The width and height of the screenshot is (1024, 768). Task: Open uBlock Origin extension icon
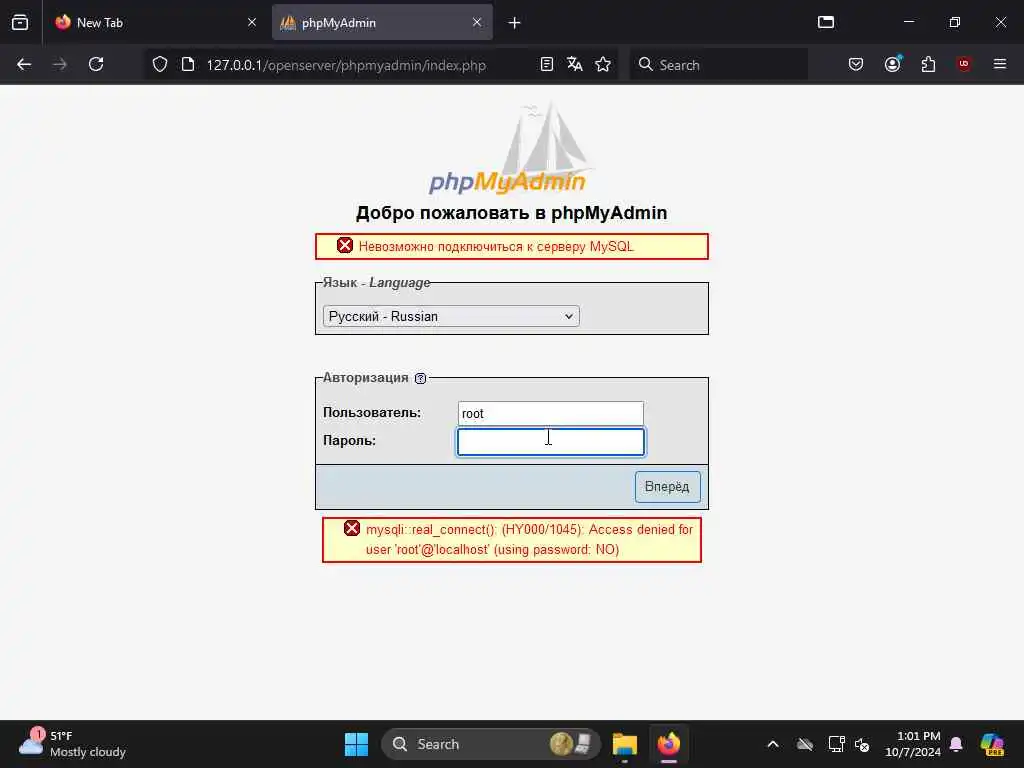[x=964, y=64]
